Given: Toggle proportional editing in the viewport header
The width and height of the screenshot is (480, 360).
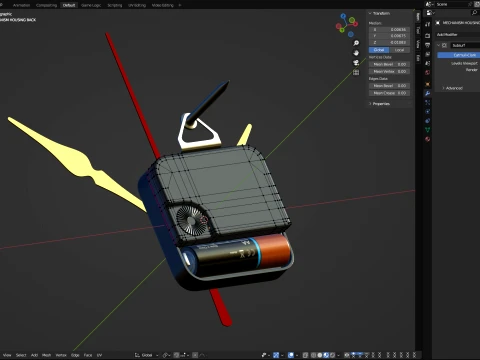Looking at the screenshot, I should pos(195,355).
